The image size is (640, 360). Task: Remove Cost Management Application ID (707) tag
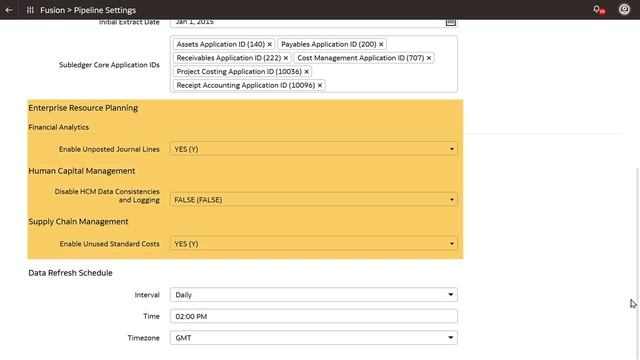(429, 58)
